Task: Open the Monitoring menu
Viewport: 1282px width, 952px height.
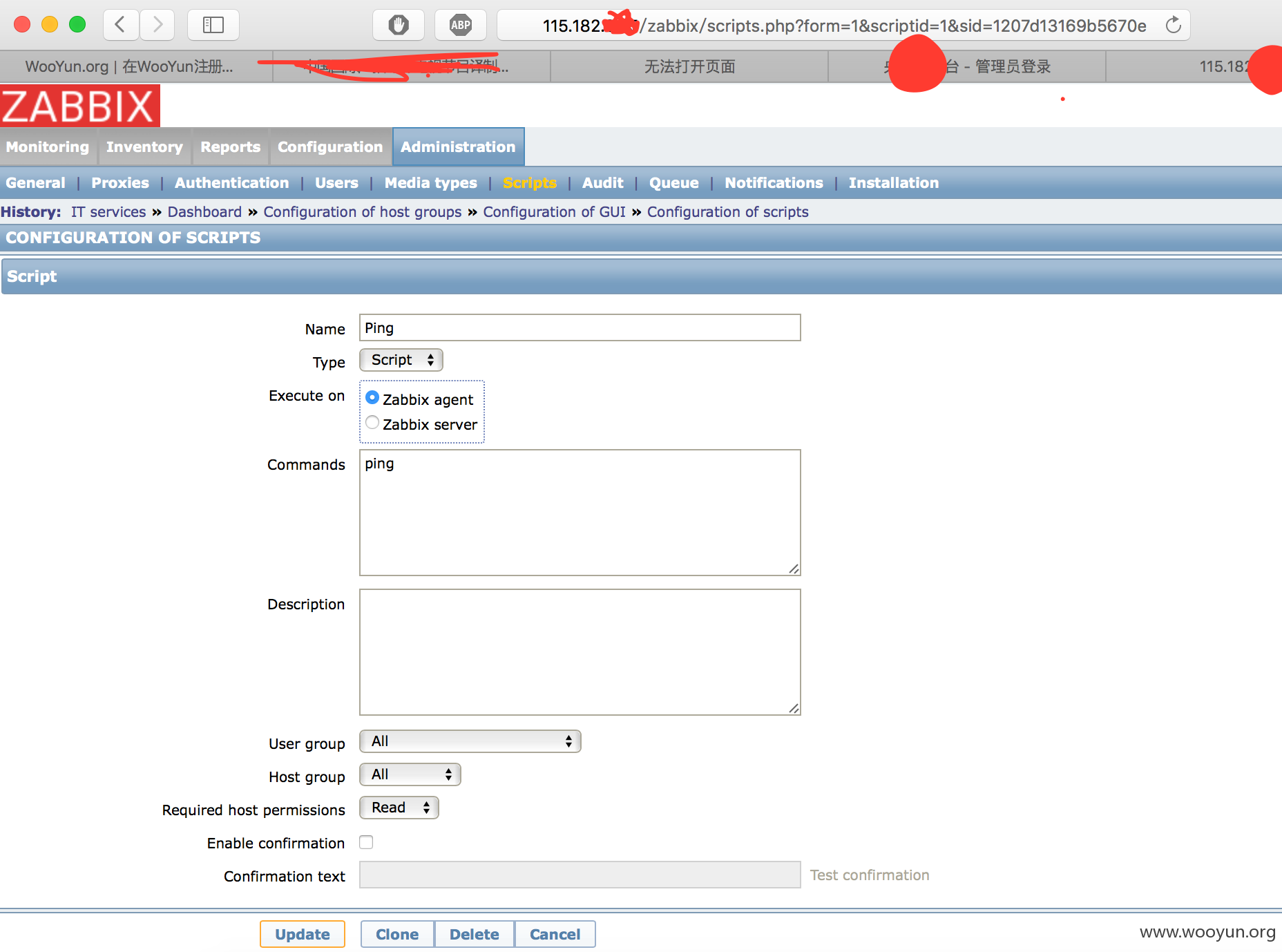Action: 48,146
